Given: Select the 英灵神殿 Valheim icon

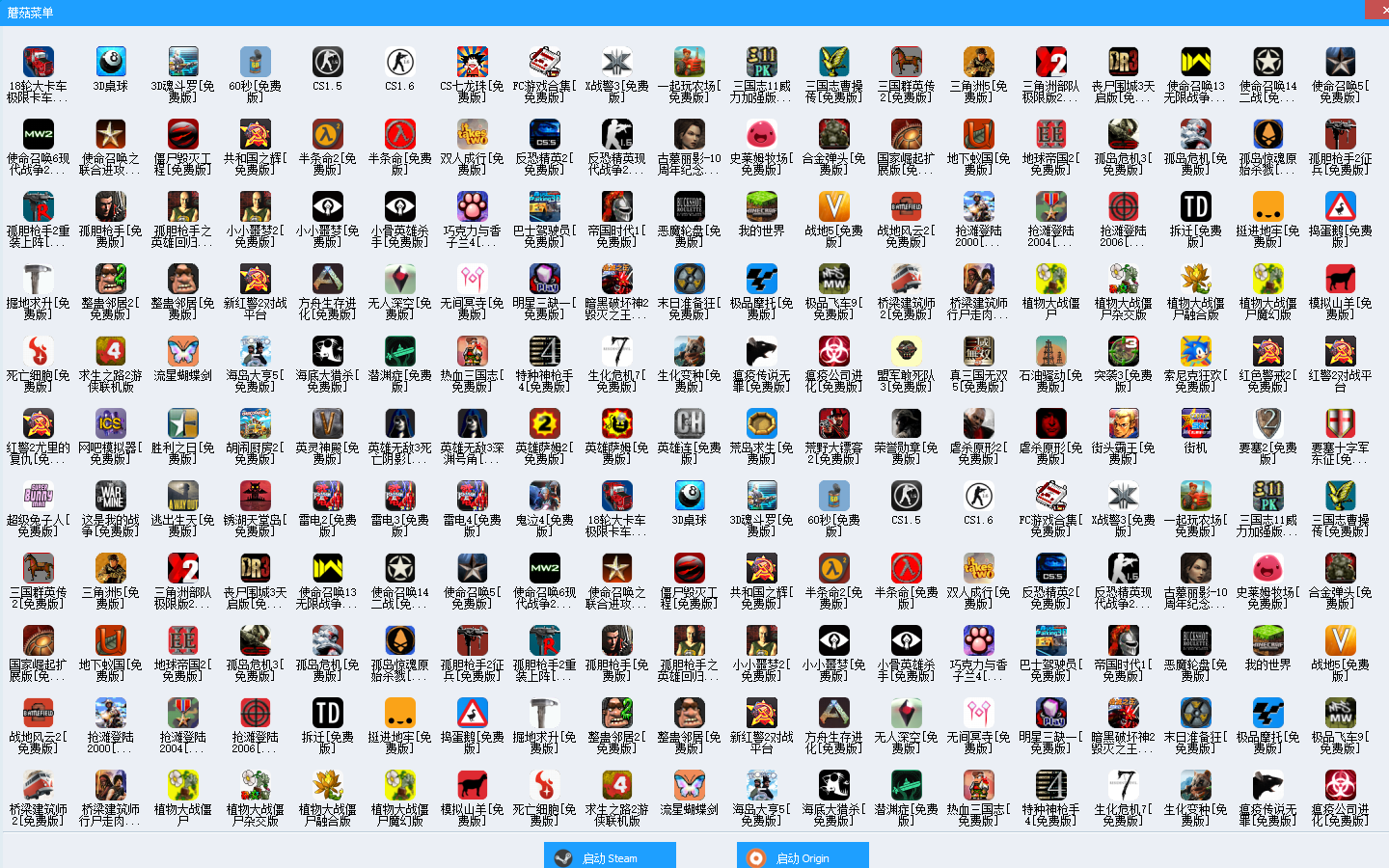Looking at the screenshot, I should click(327, 424).
